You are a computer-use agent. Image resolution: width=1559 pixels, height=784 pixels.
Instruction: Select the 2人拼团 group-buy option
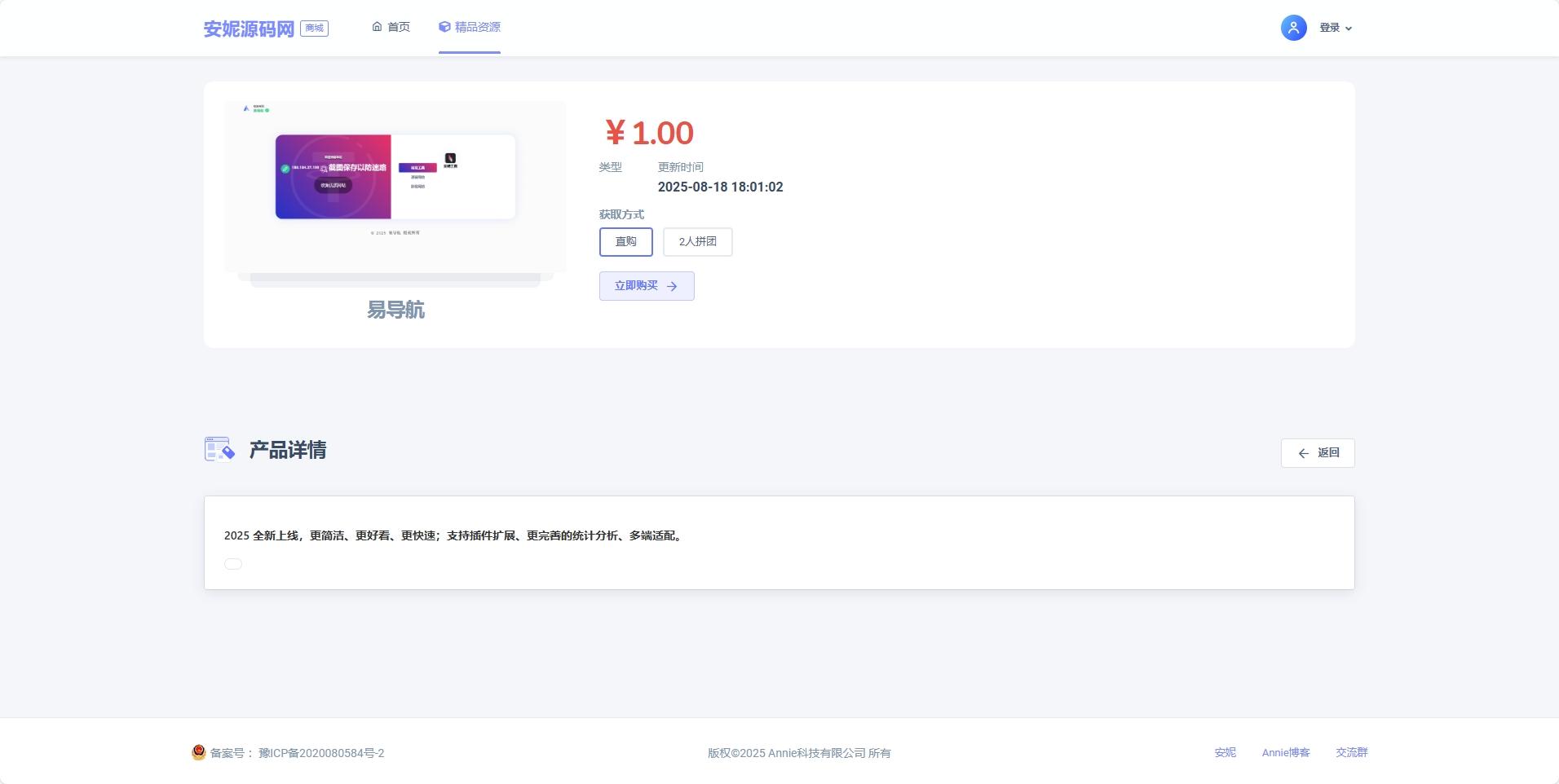click(697, 242)
